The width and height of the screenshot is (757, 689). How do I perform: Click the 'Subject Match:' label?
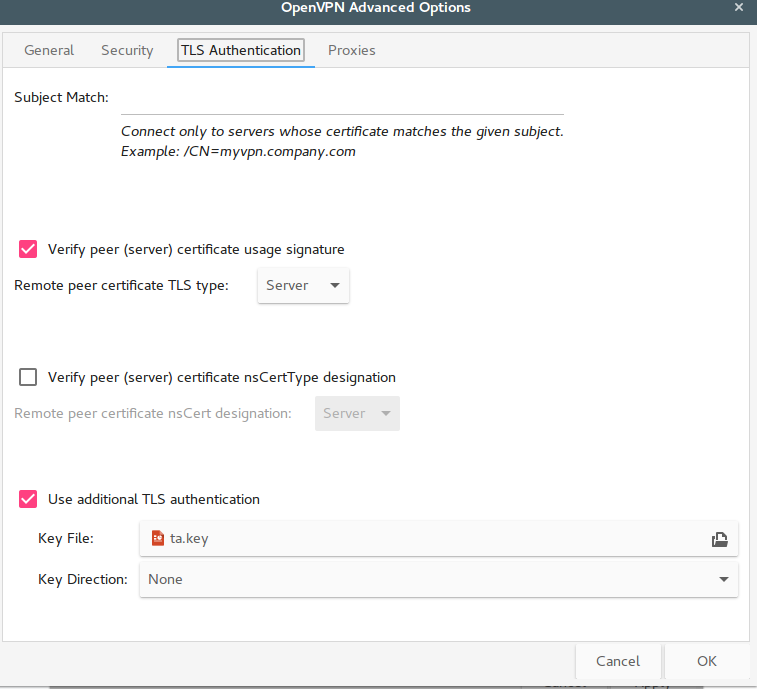[x=61, y=98]
